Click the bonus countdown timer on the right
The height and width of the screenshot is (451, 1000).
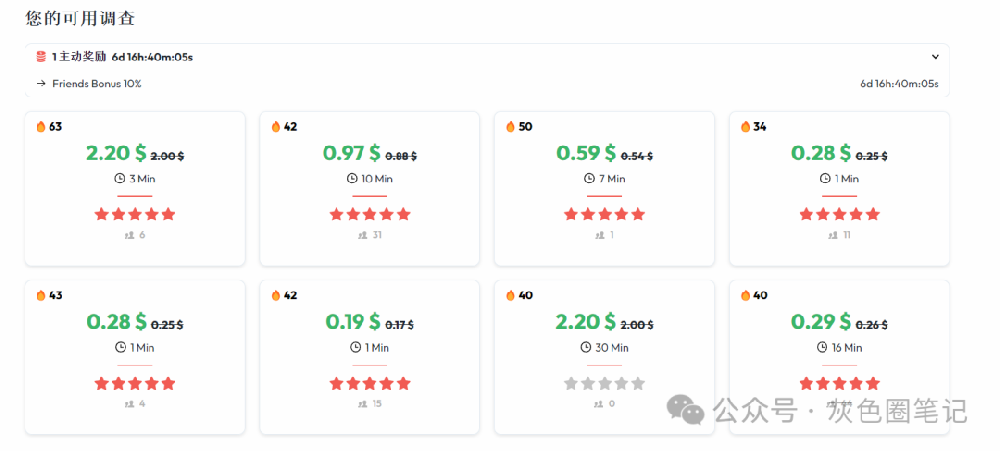pyautogui.click(x=899, y=84)
